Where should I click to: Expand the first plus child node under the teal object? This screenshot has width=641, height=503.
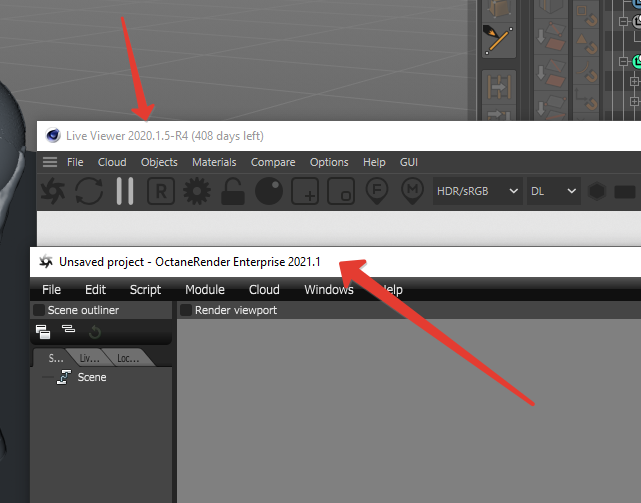pyautogui.click(x=634, y=81)
